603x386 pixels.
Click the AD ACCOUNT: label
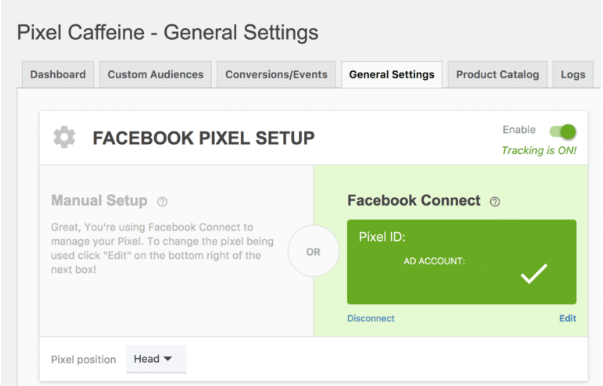434,261
